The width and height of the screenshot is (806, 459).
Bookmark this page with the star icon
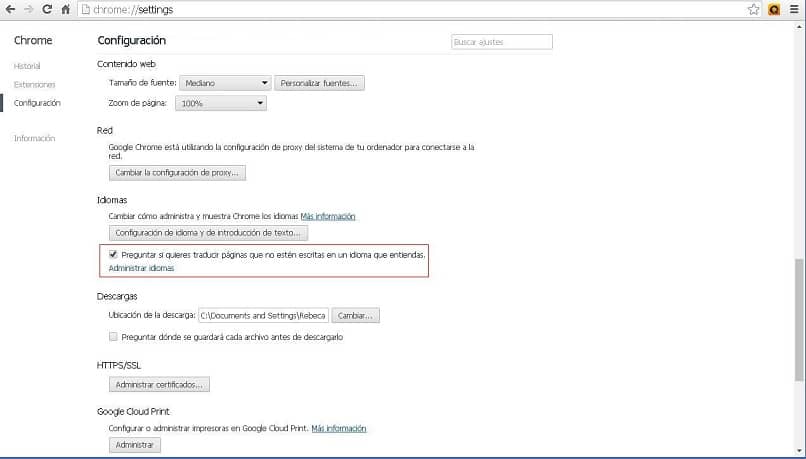point(753,9)
